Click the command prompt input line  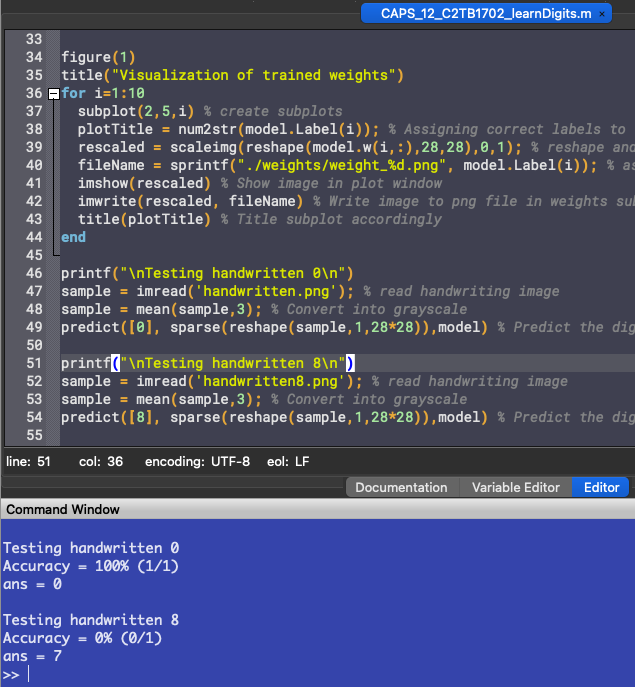click(317, 674)
